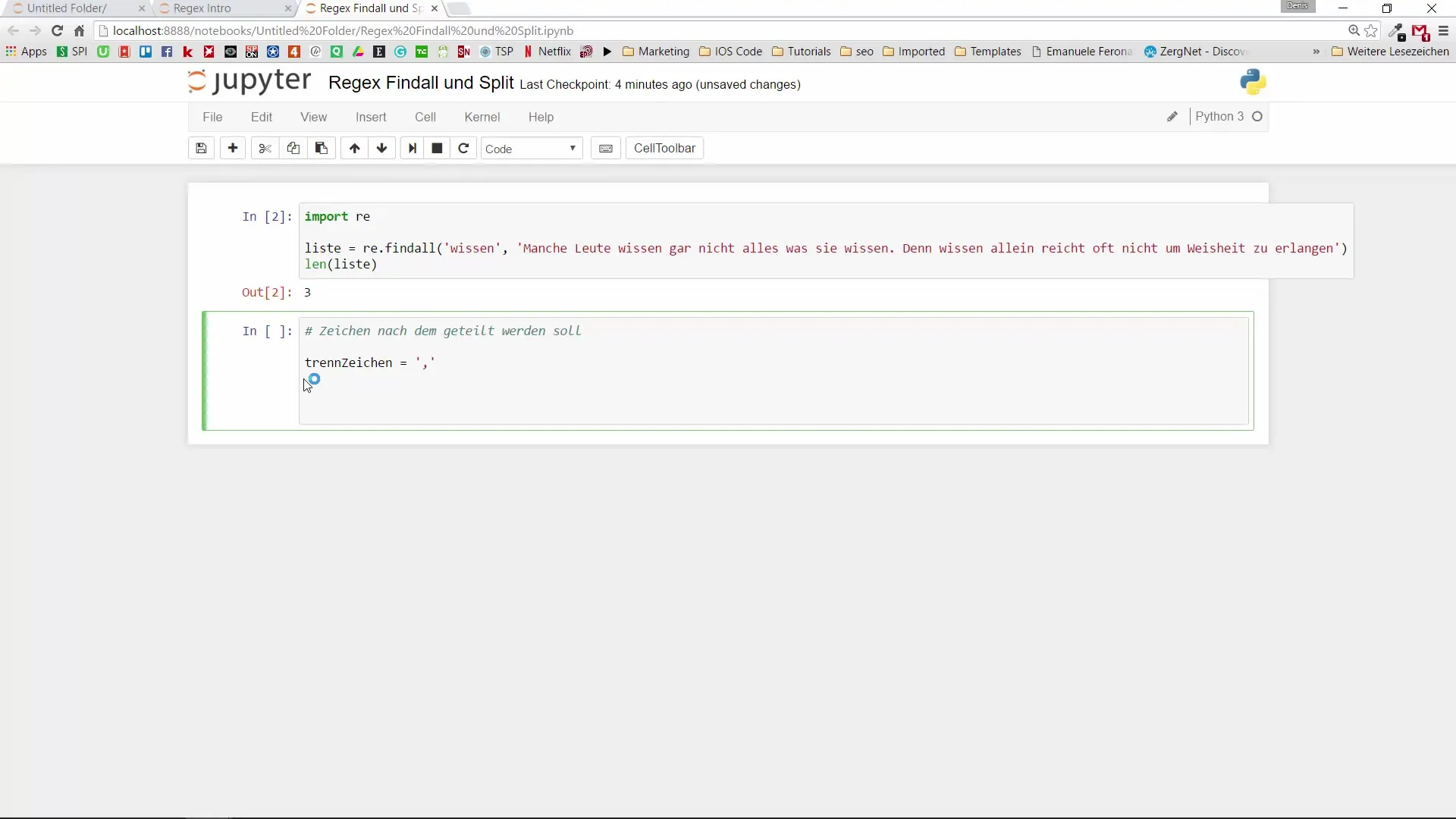
Task: Open the seo bookmarks folder
Action: 857,52
